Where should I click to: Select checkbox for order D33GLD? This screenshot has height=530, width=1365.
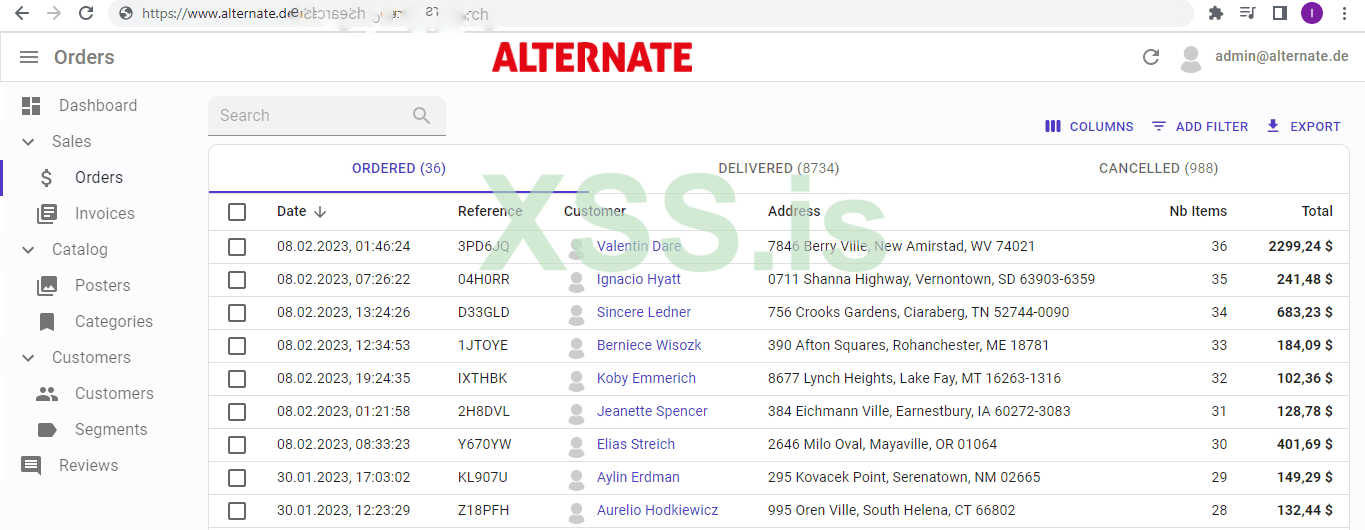point(237,313)
